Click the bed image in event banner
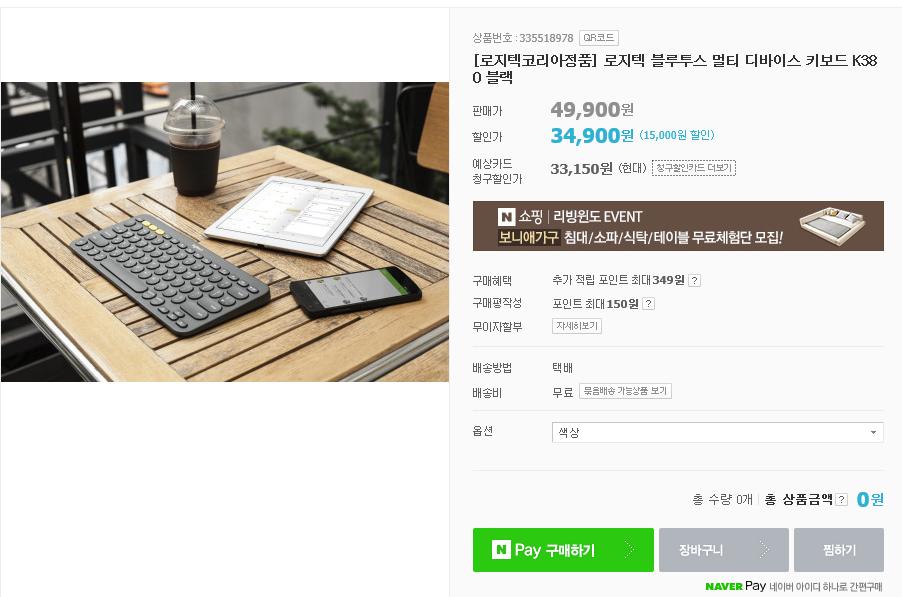The width and height of the screenshot is (902, 597). [832, 225]
